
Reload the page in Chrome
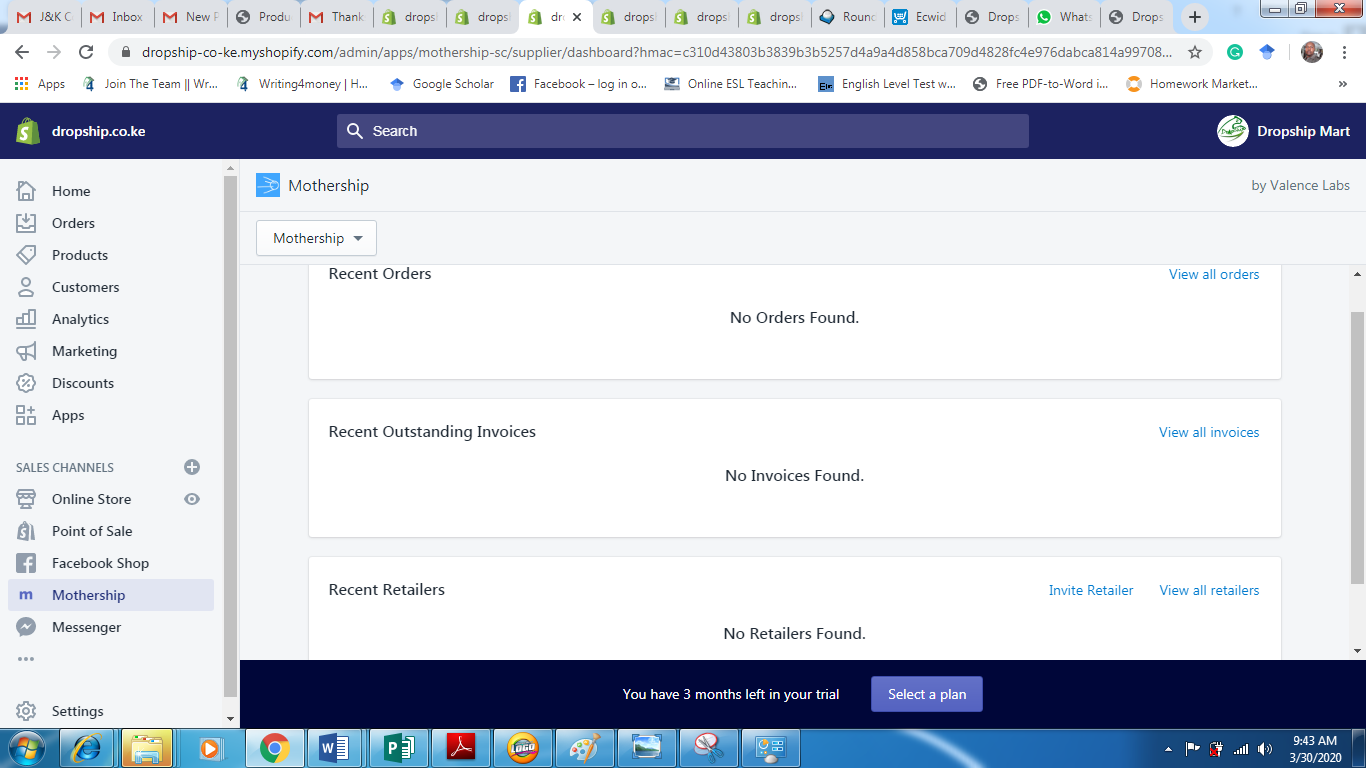(86, 52)
